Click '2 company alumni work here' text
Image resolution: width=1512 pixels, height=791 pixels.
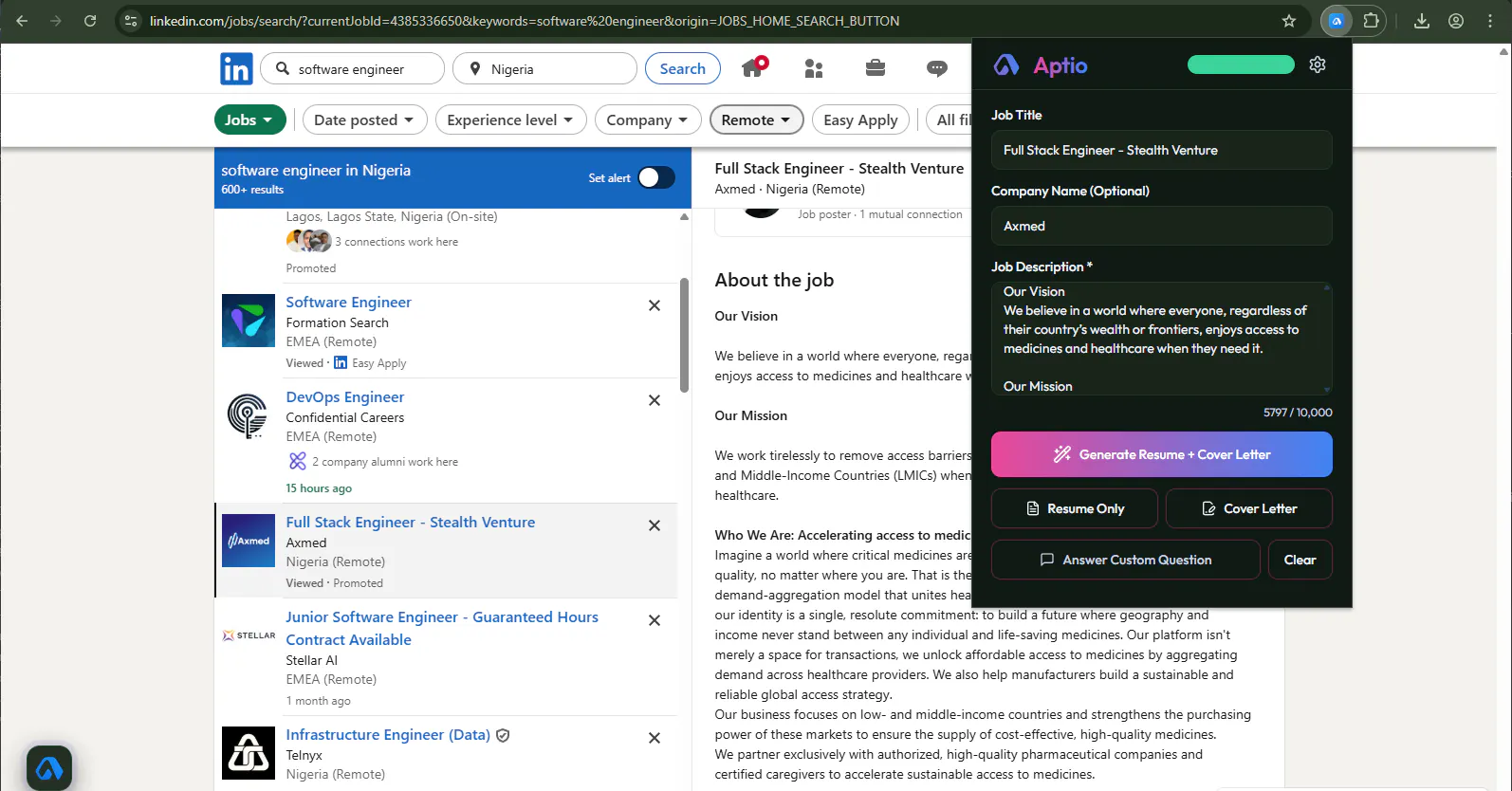coord(385,462)
